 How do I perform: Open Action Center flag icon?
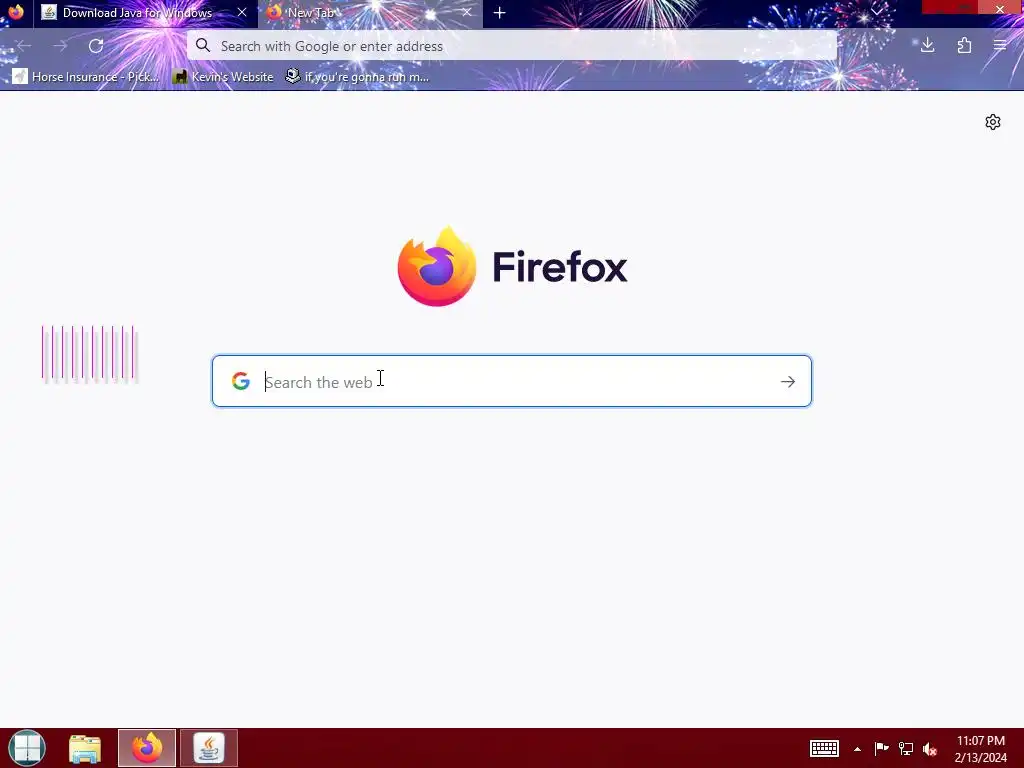point(881,748)
